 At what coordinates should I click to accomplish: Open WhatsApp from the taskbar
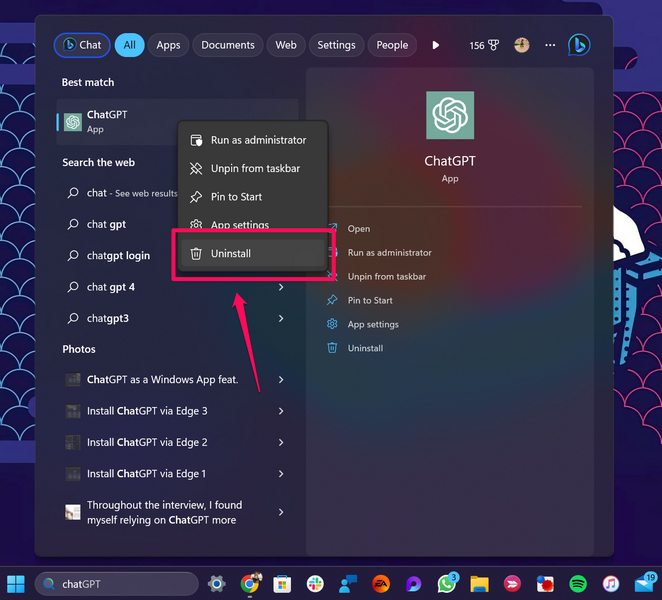447,584
